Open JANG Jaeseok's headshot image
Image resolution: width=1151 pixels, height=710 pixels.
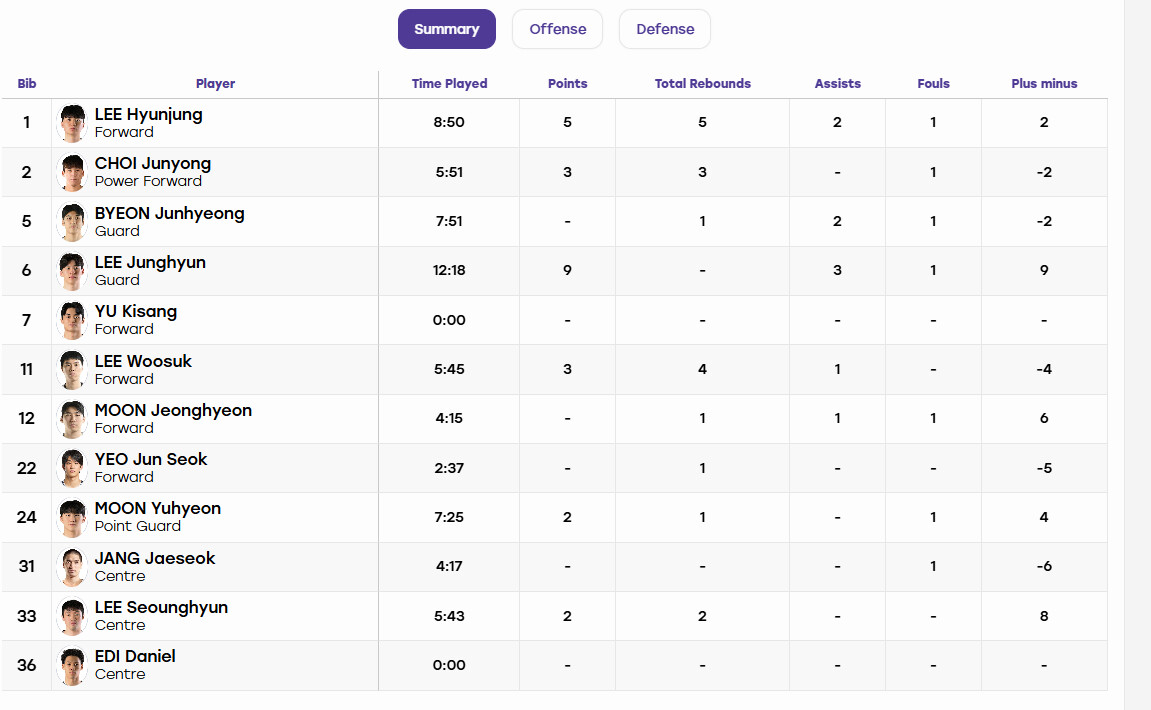[72, 567]
